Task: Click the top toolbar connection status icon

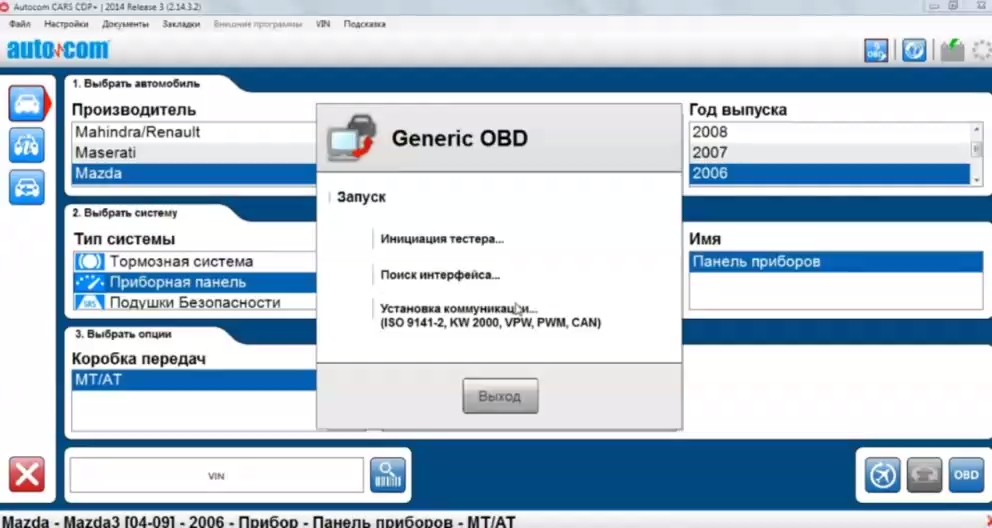Action: point(952,51)
